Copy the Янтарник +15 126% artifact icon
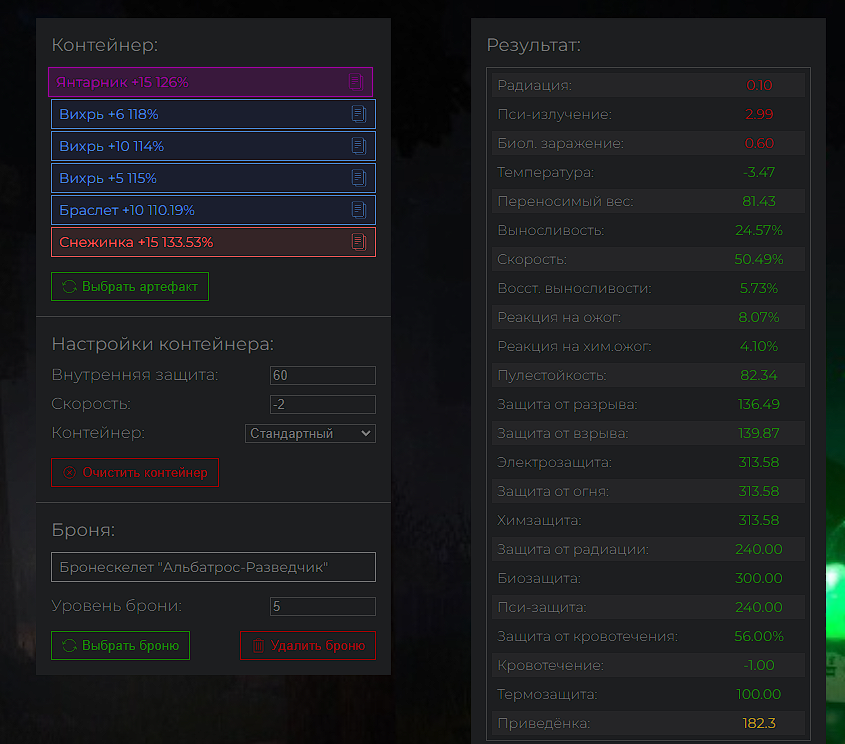The image size is (845, 744). [356, 82]
